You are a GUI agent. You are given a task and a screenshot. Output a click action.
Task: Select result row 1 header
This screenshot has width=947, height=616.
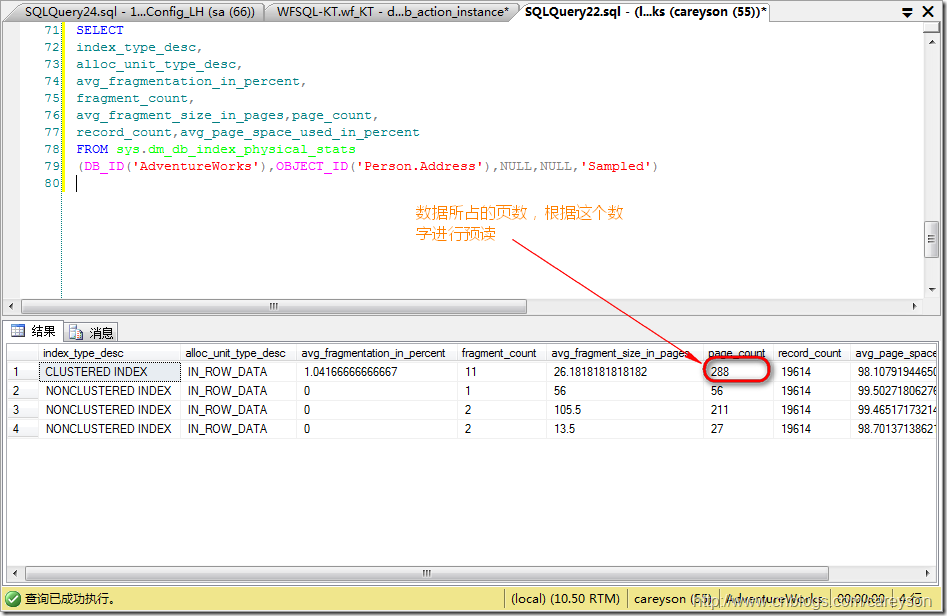[23, 372]
